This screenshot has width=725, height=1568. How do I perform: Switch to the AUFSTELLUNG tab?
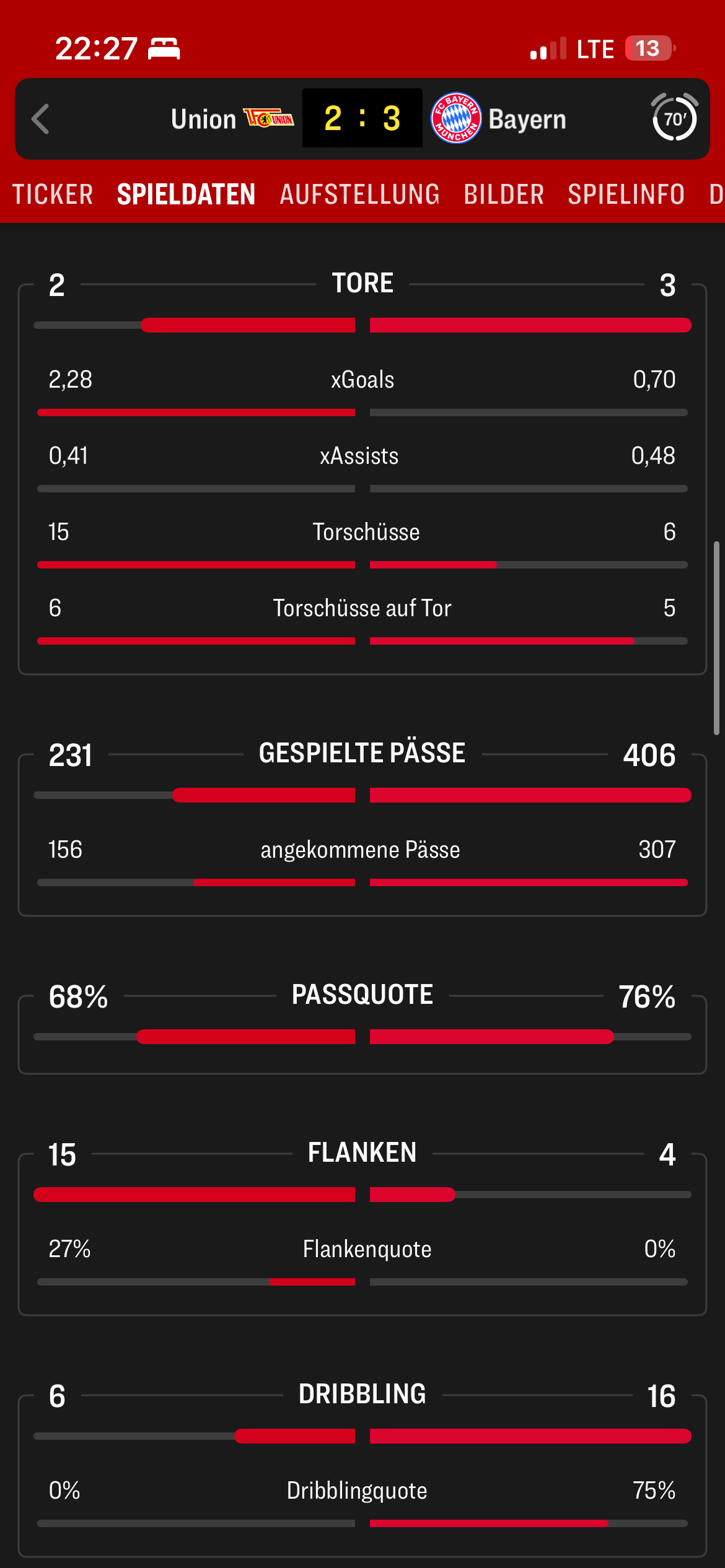359,194
